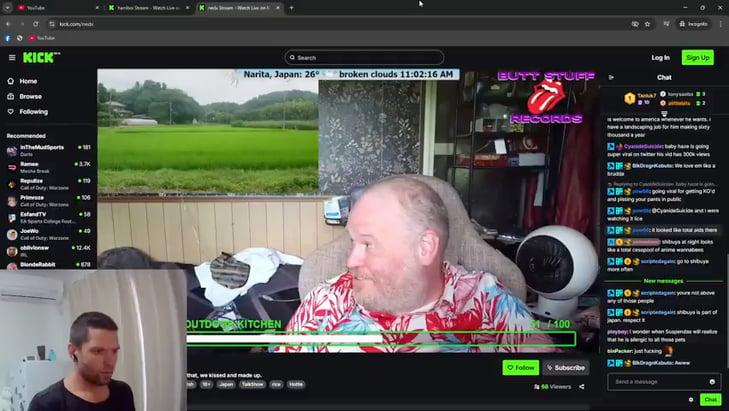Open Repullze recommended channel

(x=48, y=184)
